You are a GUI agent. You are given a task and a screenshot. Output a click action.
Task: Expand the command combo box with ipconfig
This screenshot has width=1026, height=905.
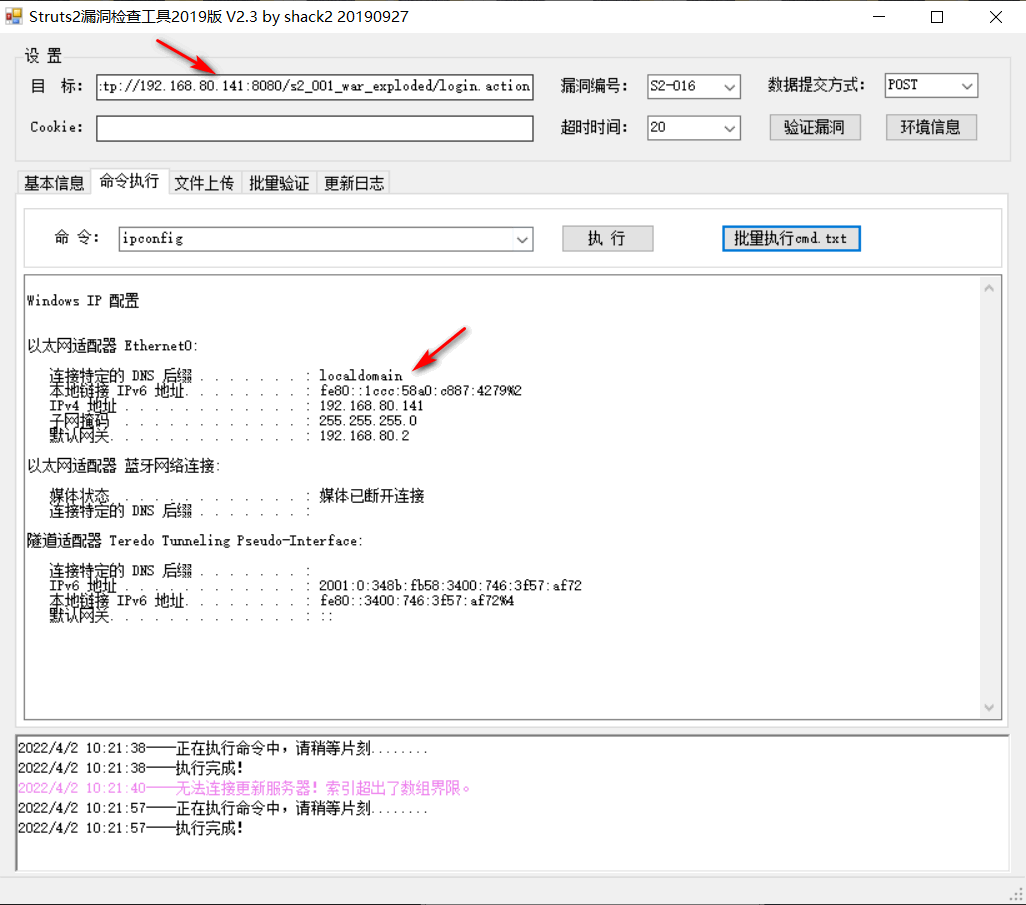[522, 240]
